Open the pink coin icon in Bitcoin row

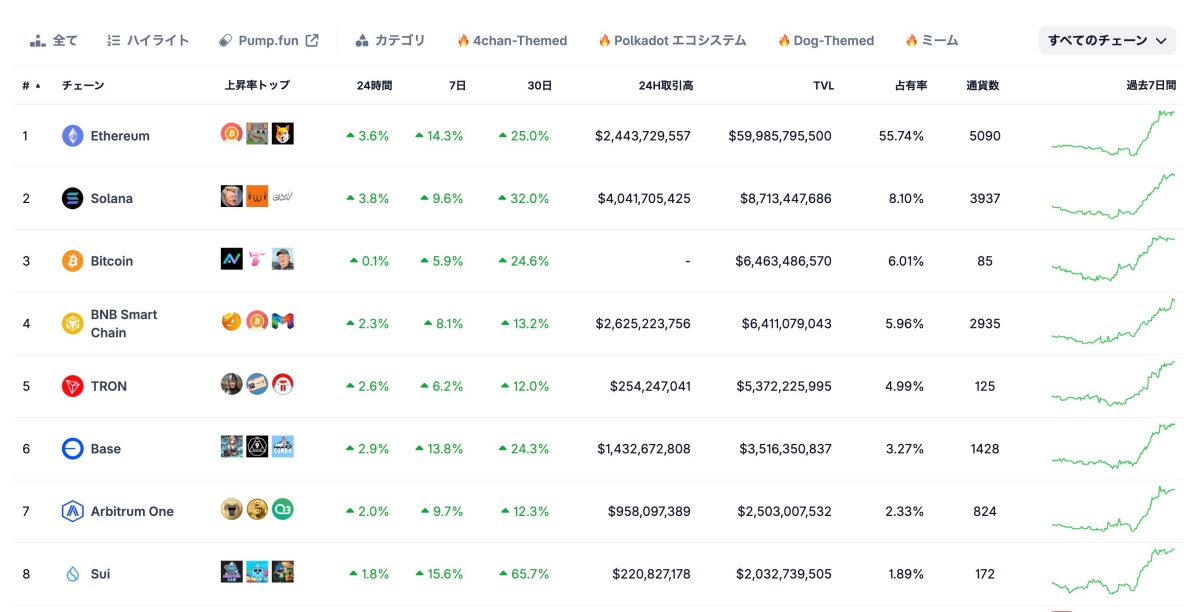257,259
